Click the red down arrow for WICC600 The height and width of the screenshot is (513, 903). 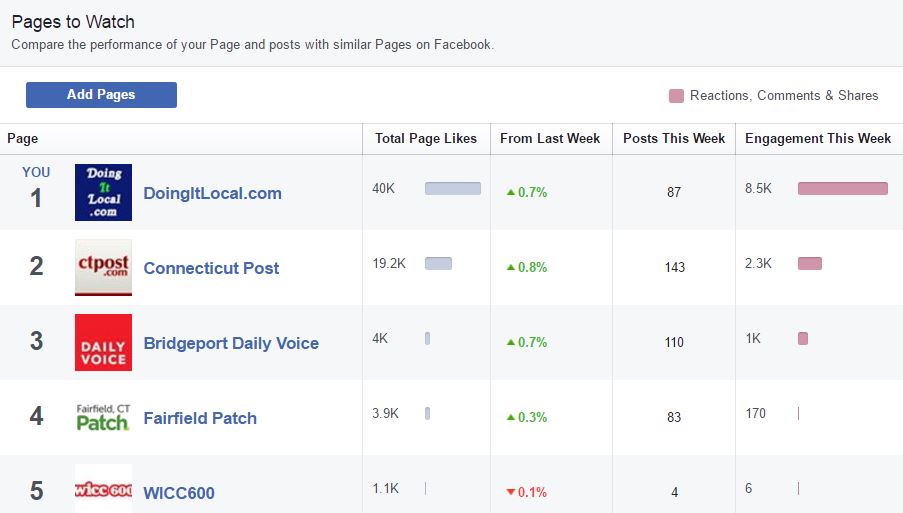point(510,492)
